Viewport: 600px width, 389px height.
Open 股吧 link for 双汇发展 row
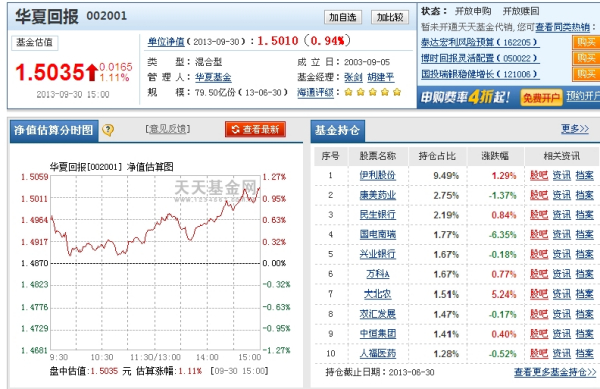(539, 314)
